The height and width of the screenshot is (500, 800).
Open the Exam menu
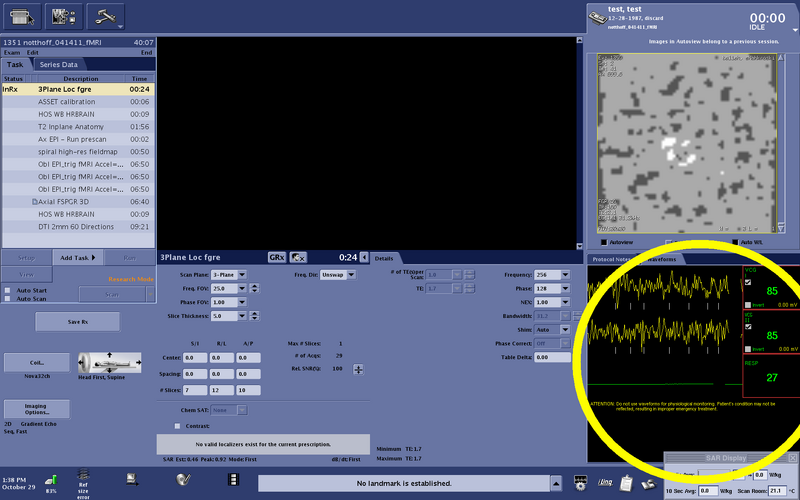point(12,53)
